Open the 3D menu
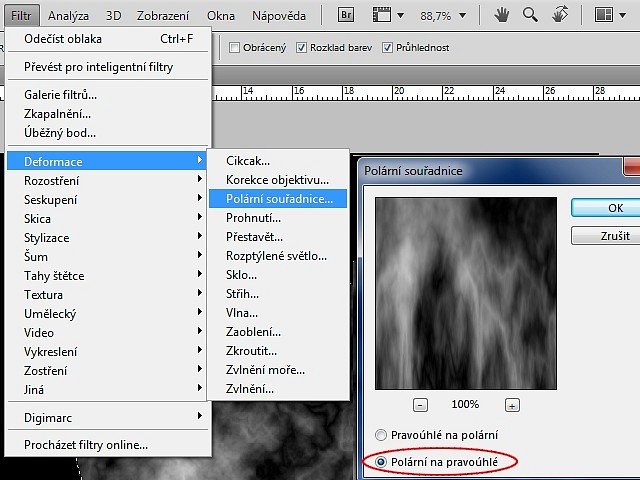 tap(113, 16)
